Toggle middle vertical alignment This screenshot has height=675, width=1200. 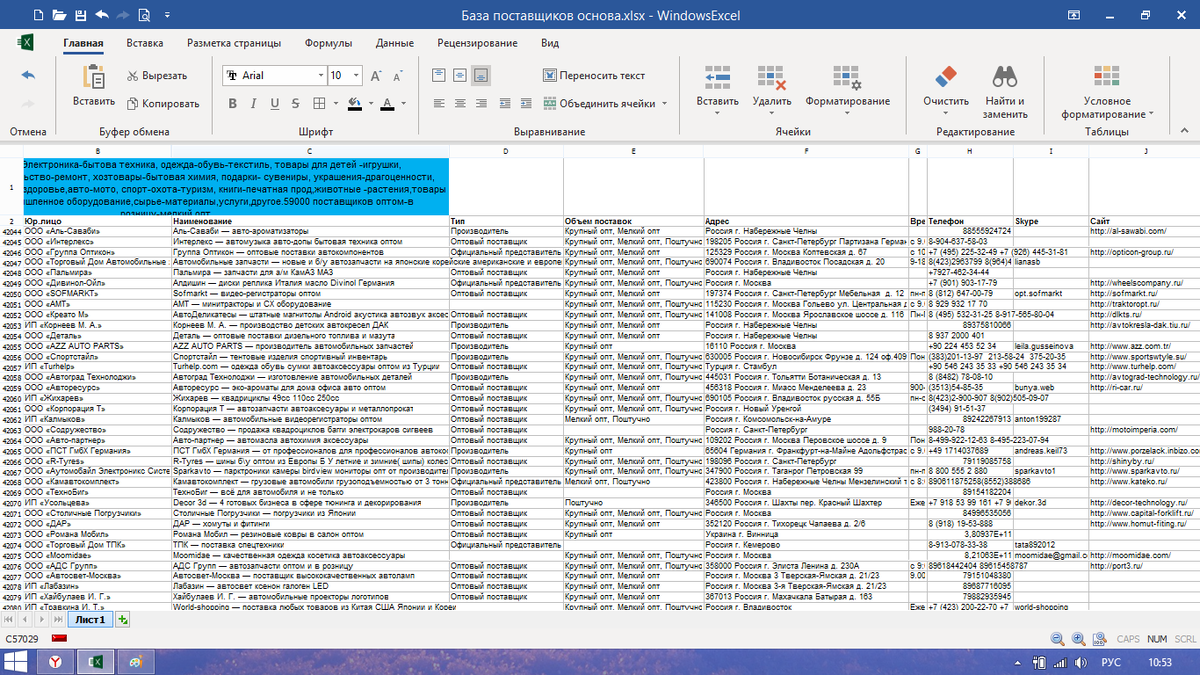click(x=460, y=75)
